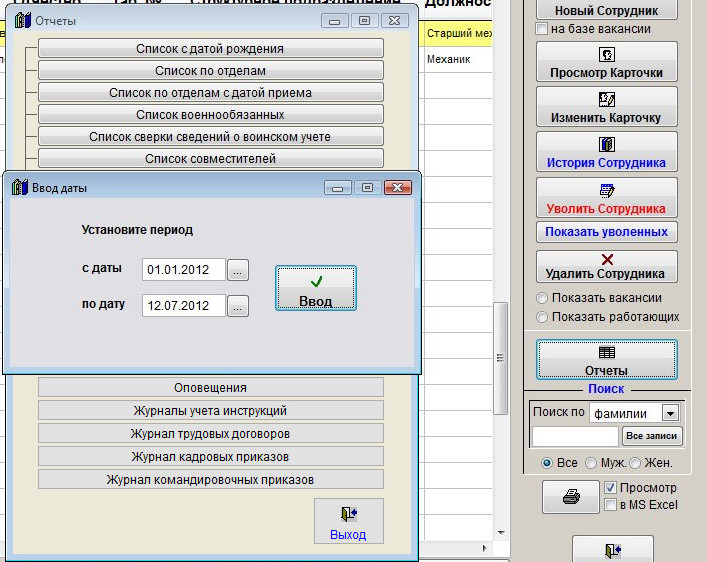Close the Отчеты window
Viewport: 707px width, 562px height.
tap(395, 20)
